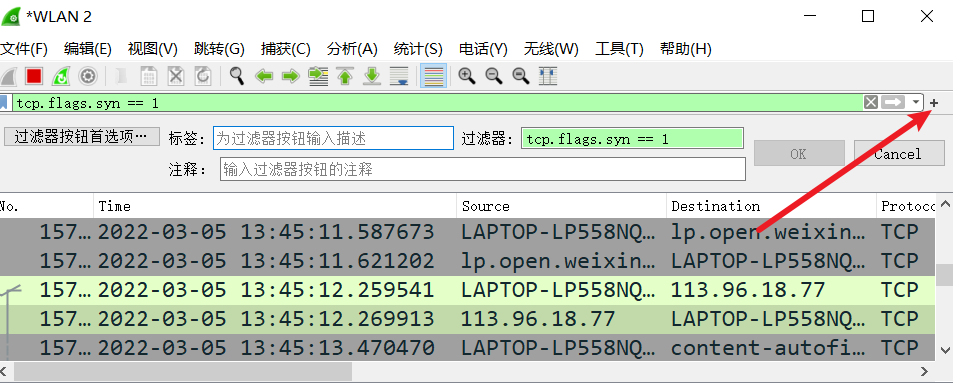The height and width of the screenshot is (383, 953).
Task: Toggle auto-scroll during live capture
Action: tap(399, 76)
